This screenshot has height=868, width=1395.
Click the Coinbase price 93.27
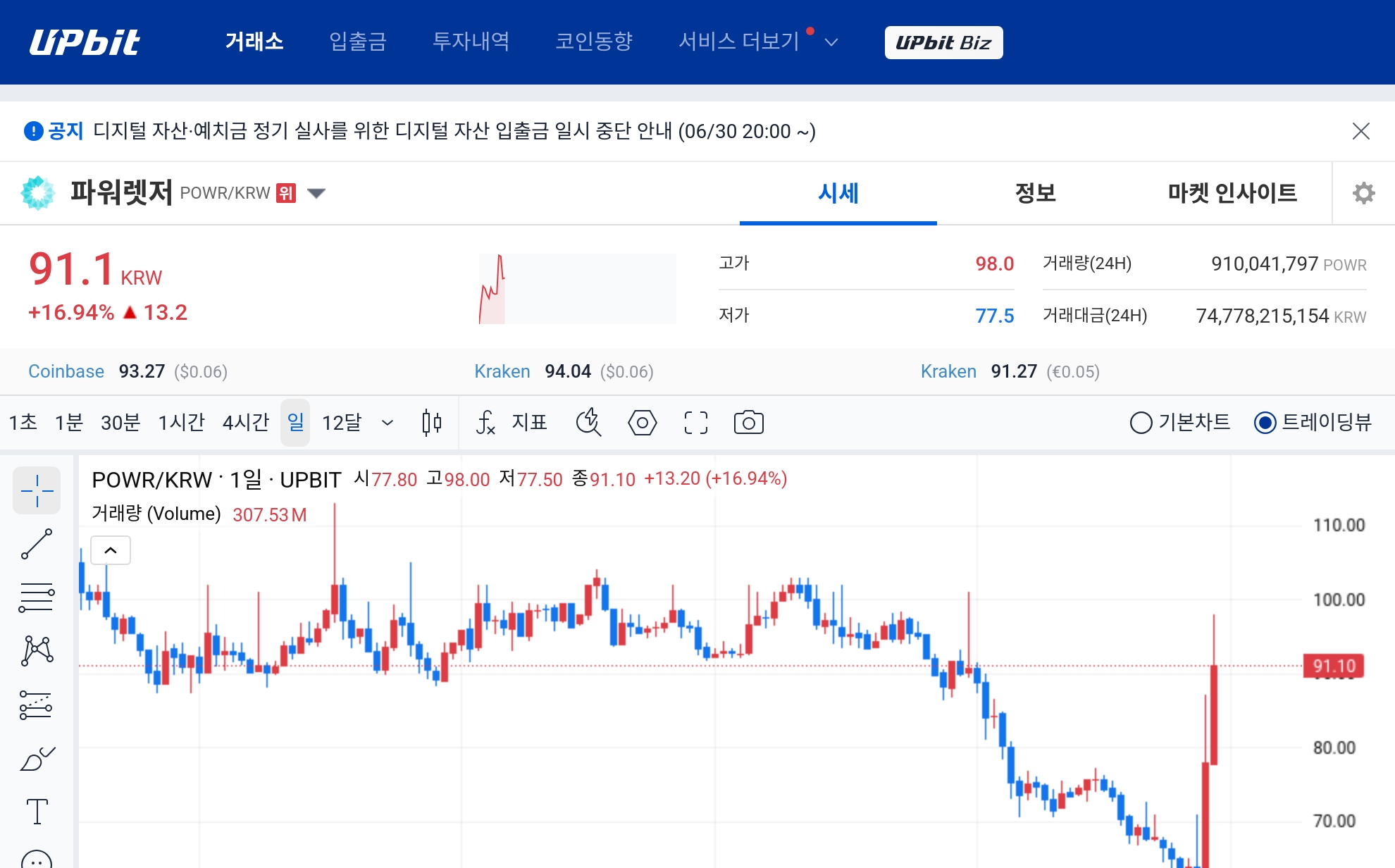142,371
